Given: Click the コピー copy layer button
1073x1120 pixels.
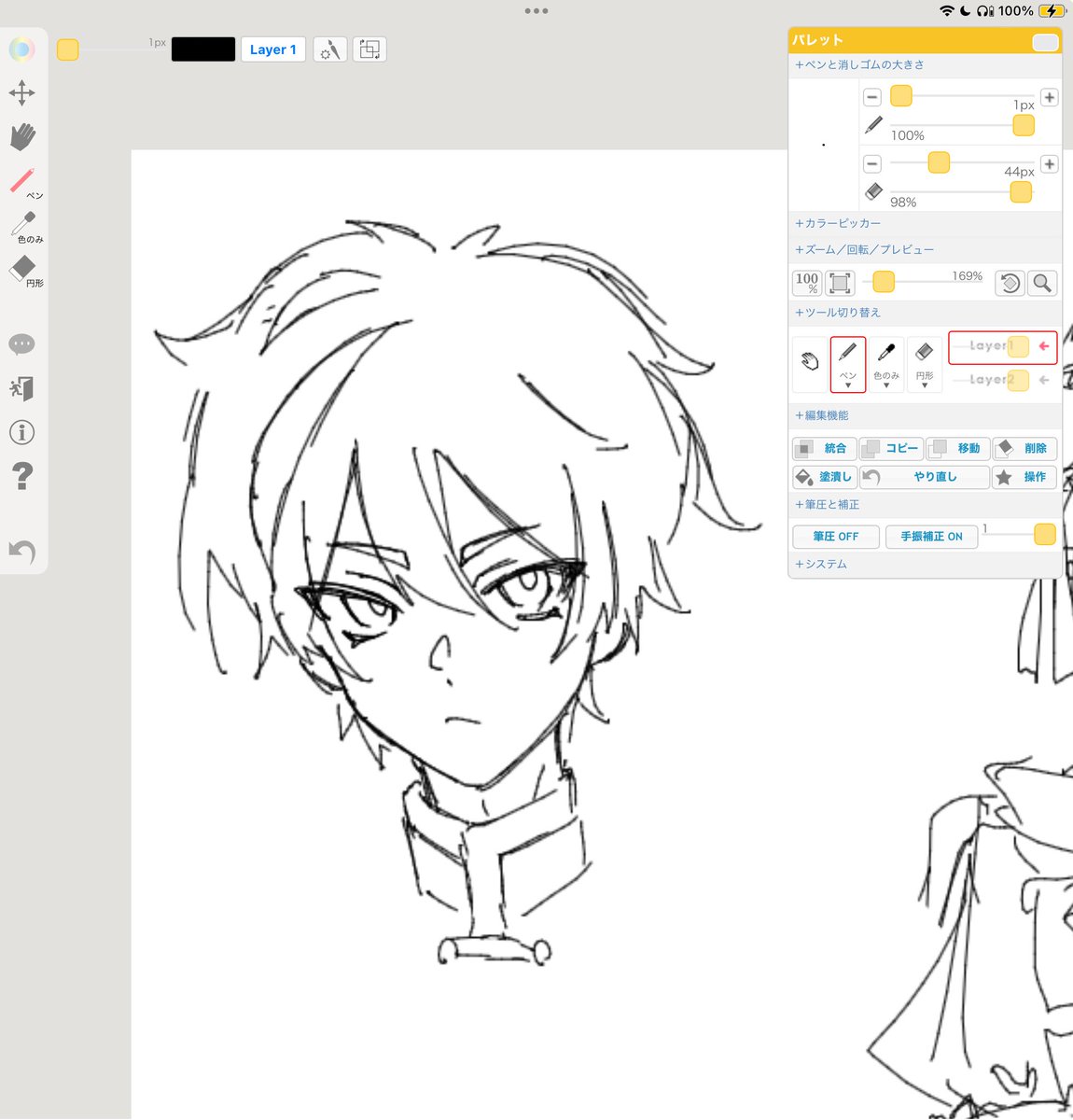Looking at the screenshot, I should (891, 448).
